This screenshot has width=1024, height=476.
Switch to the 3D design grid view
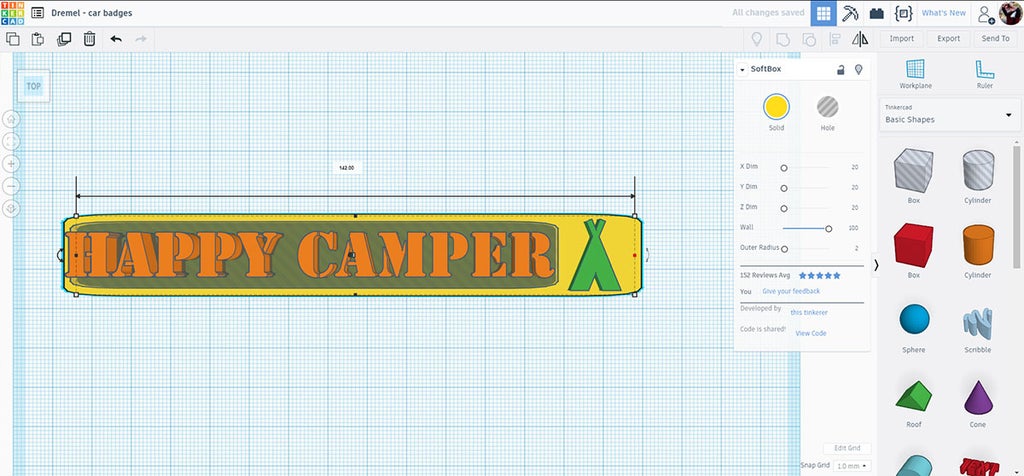coord(824,13)
